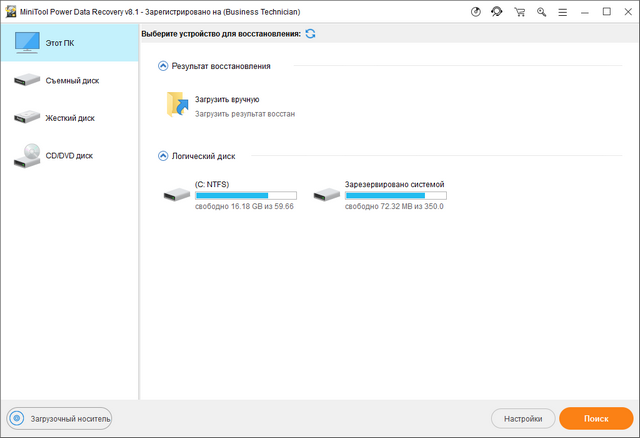This screenshot has width=640, height=438.
Task: Open the hamburger menu
Action: [x=562, y=12]
